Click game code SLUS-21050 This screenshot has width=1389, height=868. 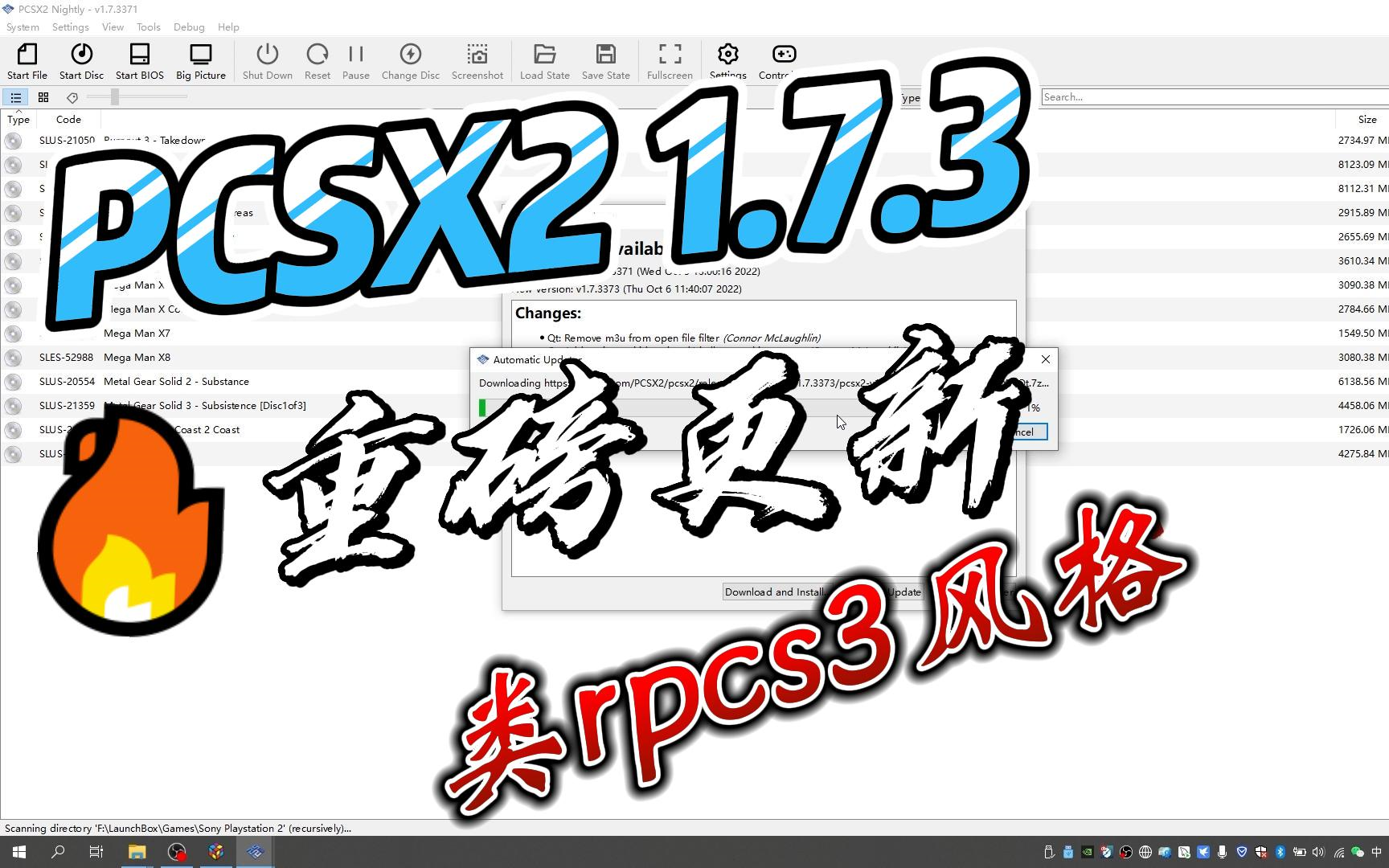pyautogui.click(x=67, y=140)
